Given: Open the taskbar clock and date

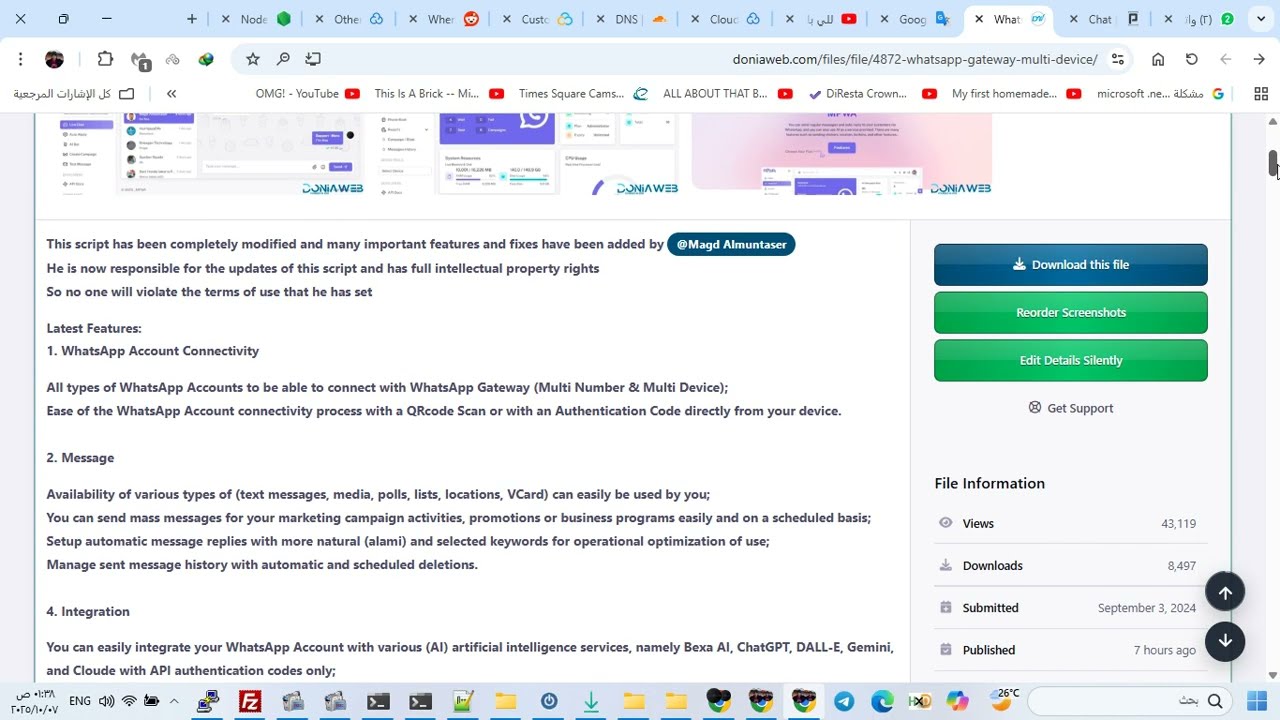Looking at the screenshot, I should pyautogui.click(x=34, y=702).
